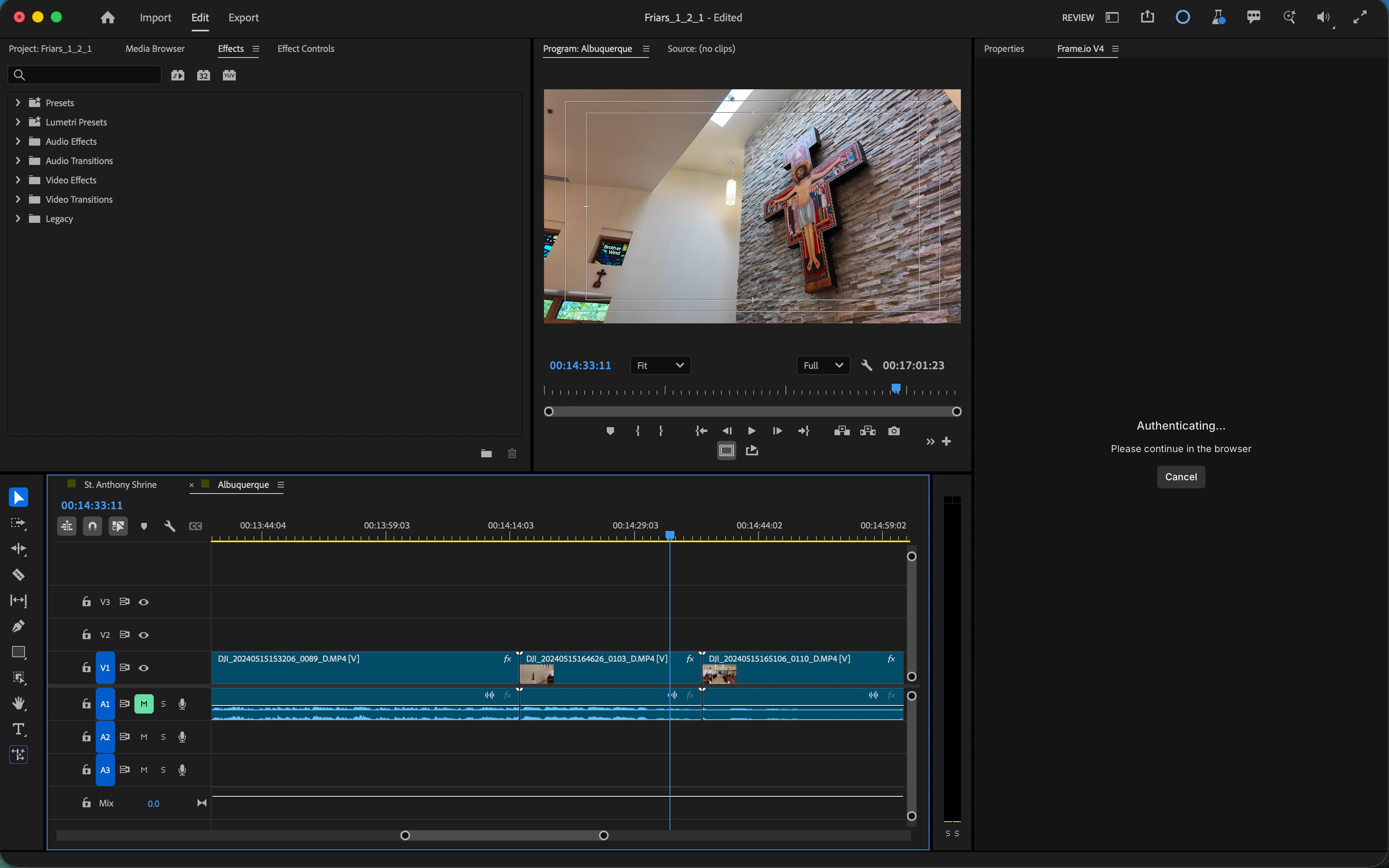Open the Fit zoom level dropdown
The height and width of the screenshot is (868, 1389).
(x=660, y=365)
